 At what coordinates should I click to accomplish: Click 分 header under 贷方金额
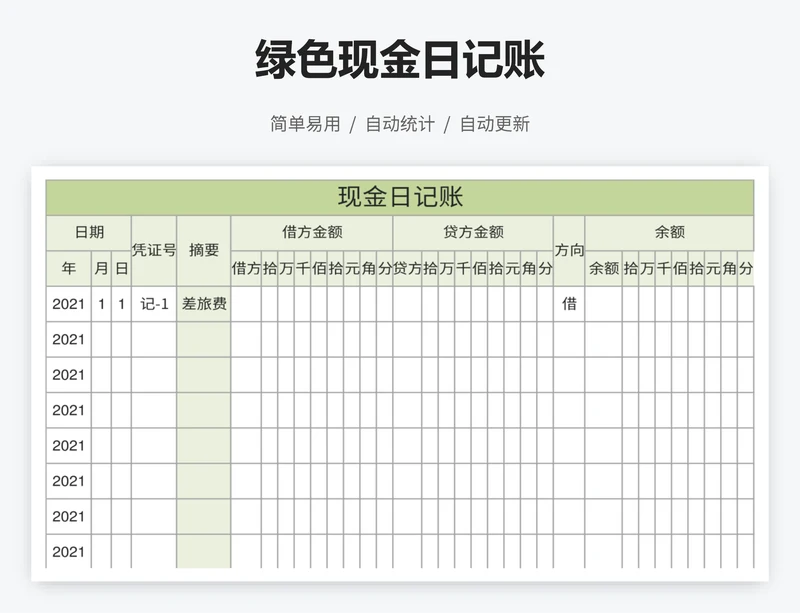click(545, 268)
